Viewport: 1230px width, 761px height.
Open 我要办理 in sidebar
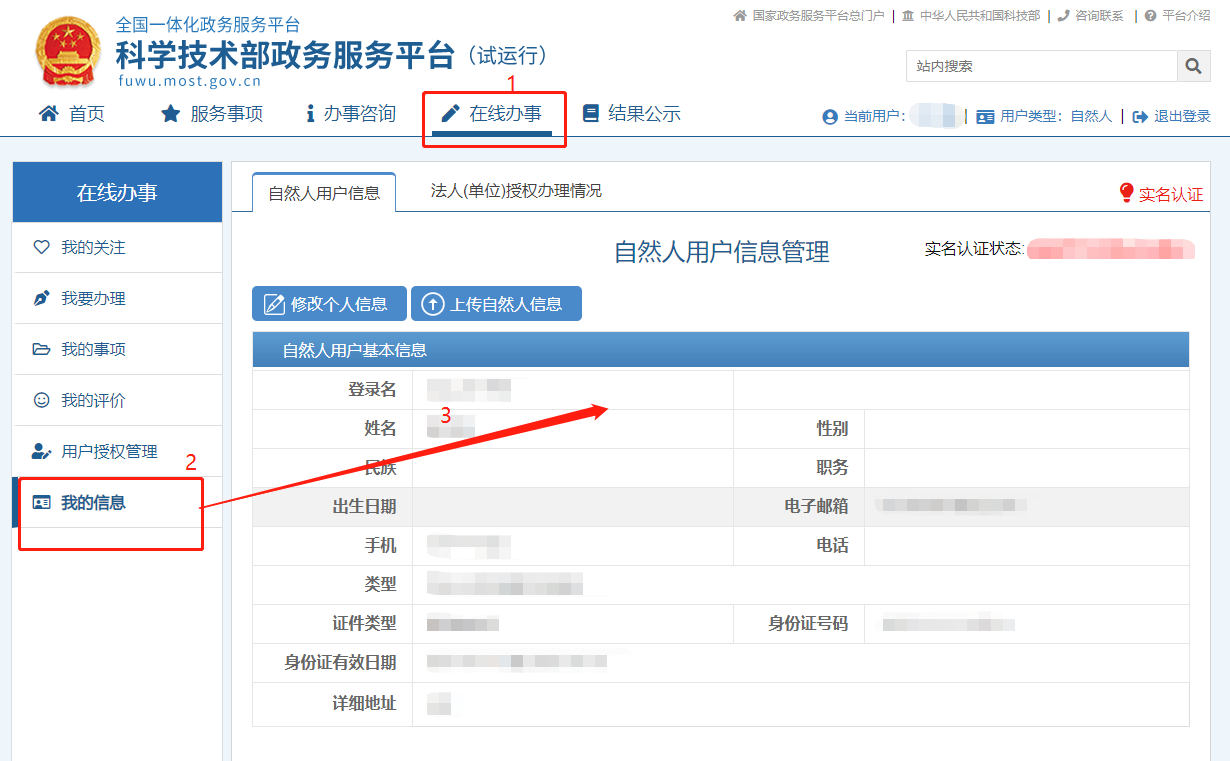(x=93, y=298)
